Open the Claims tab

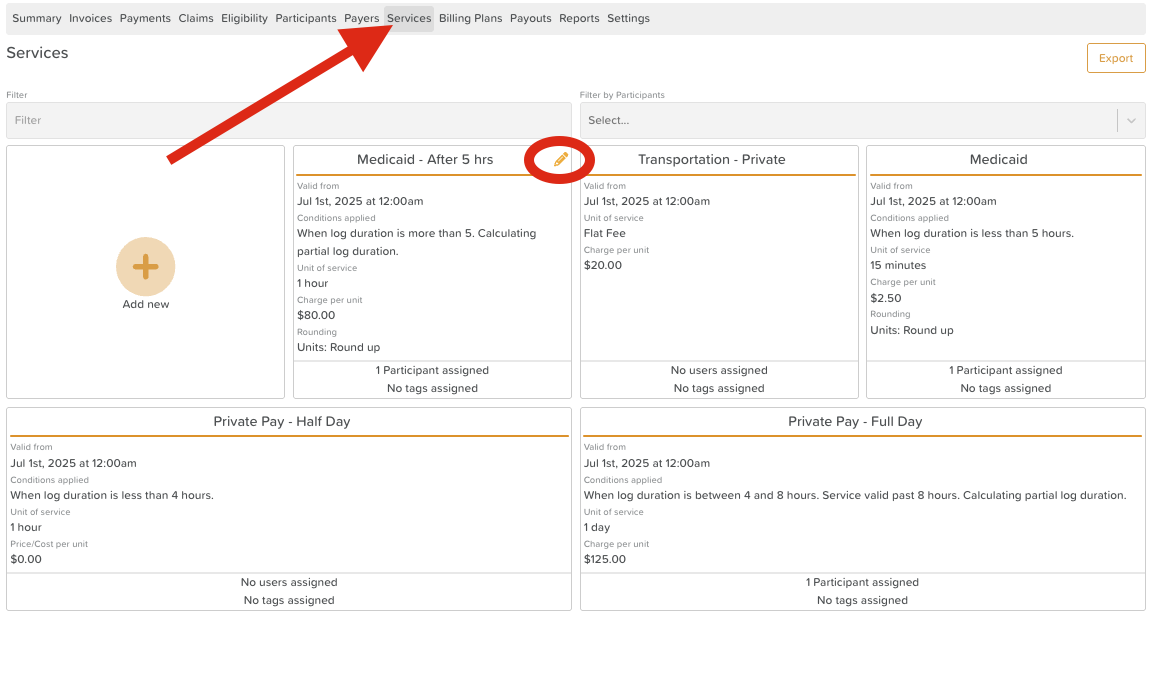(x=196, y=18)
